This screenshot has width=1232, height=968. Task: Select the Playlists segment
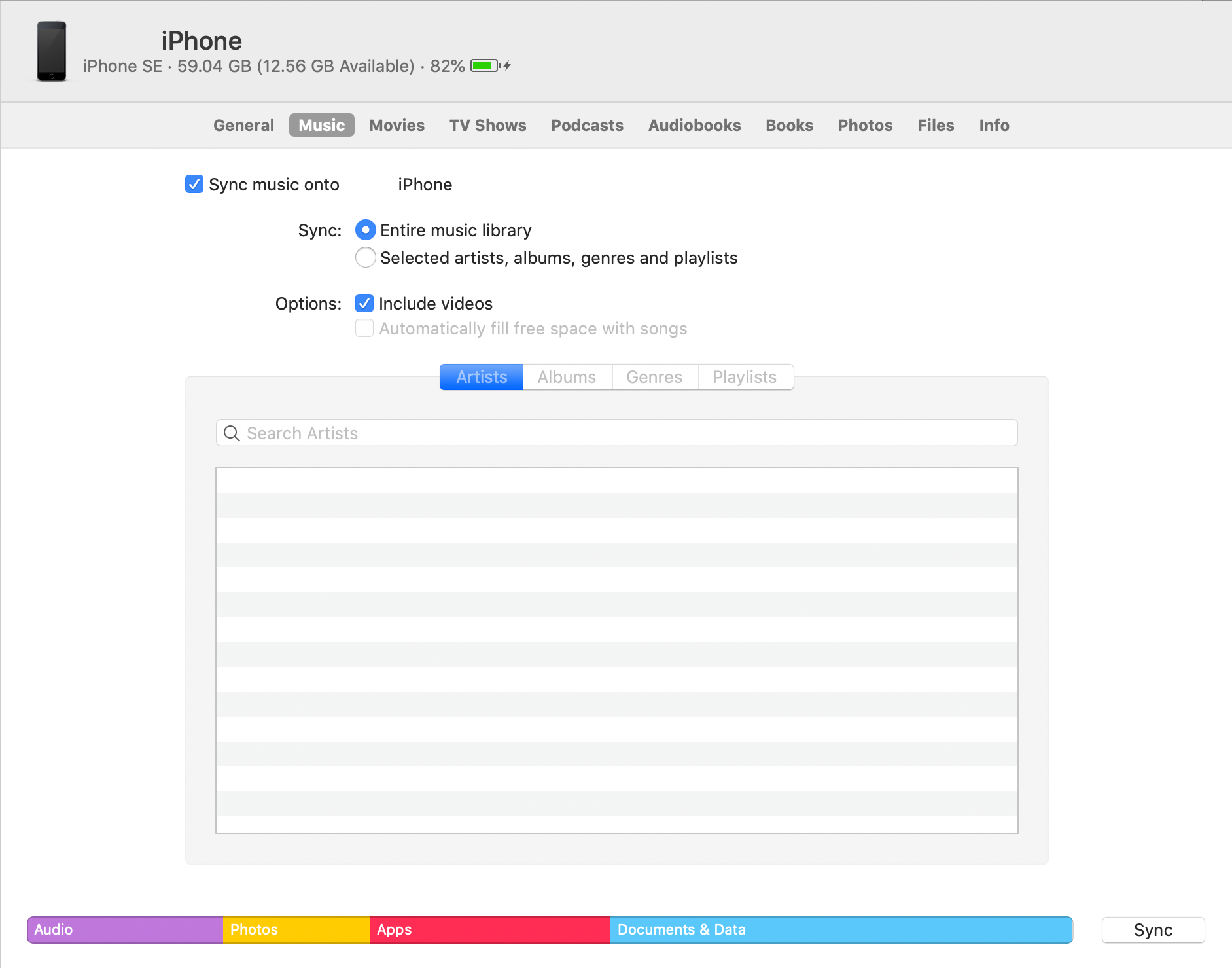coord(746,377)
